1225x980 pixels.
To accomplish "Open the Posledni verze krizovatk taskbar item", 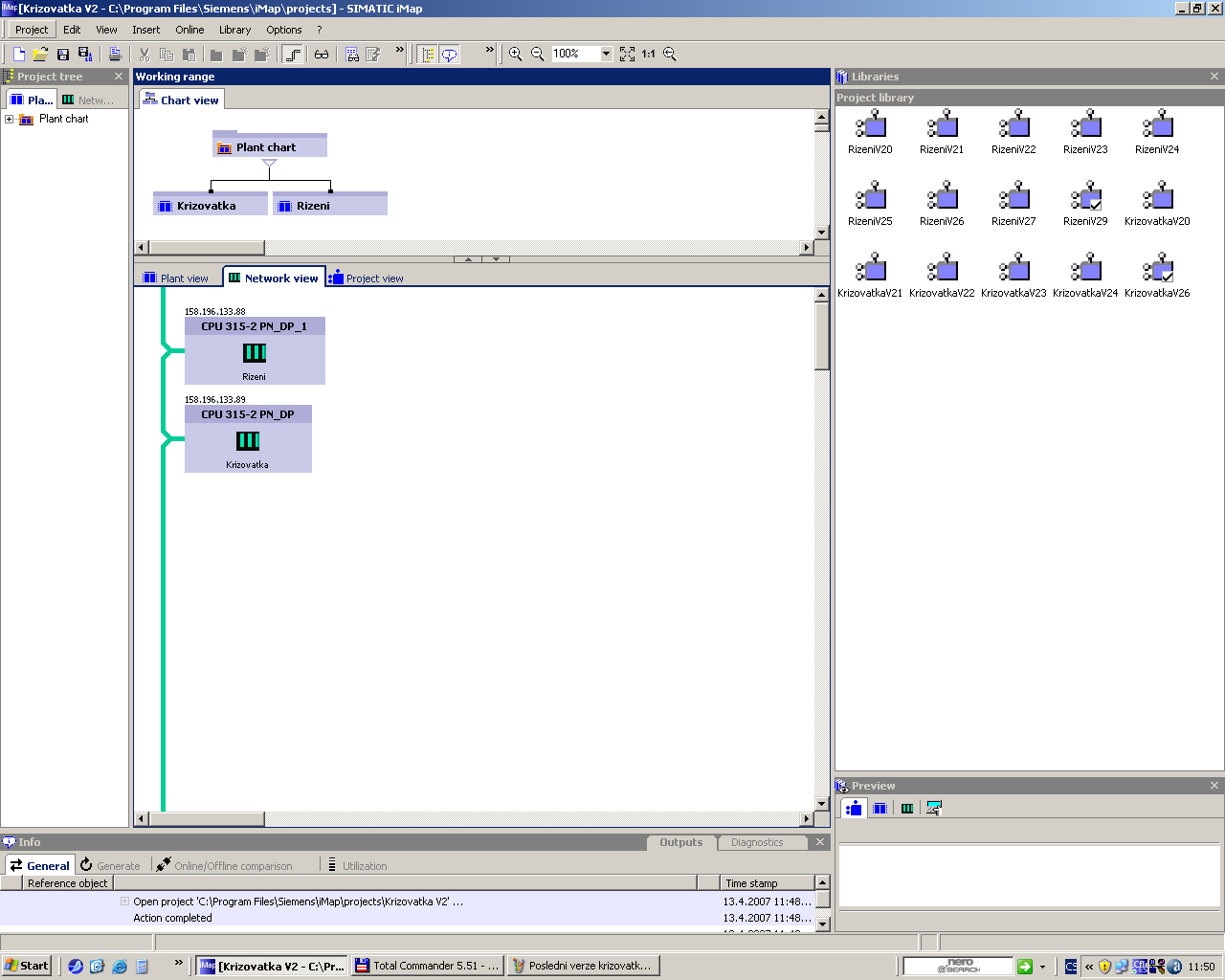I will click(x=583, y=966).
